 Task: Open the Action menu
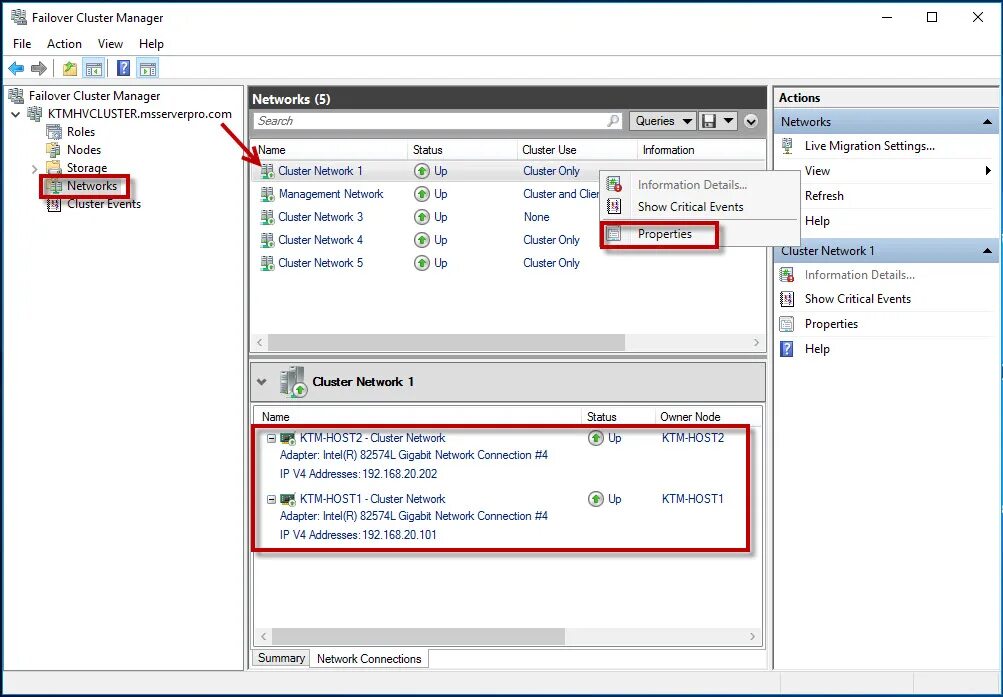(x=64, y=43)
